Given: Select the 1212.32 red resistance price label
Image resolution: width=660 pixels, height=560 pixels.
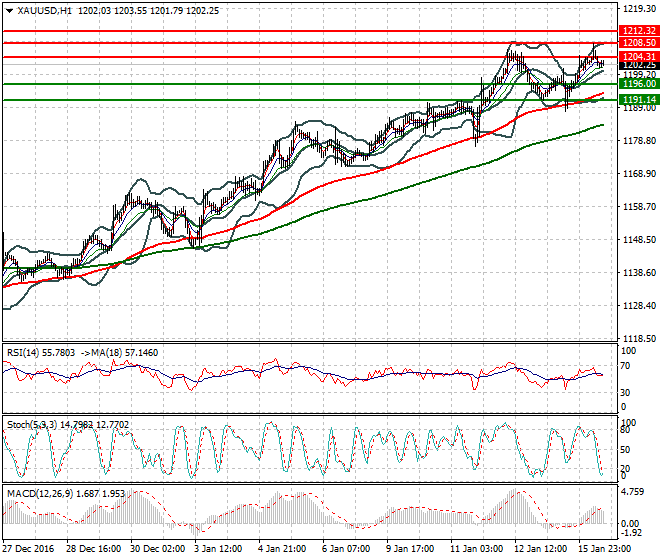Looking at the screenshot, I should (639, 31).
